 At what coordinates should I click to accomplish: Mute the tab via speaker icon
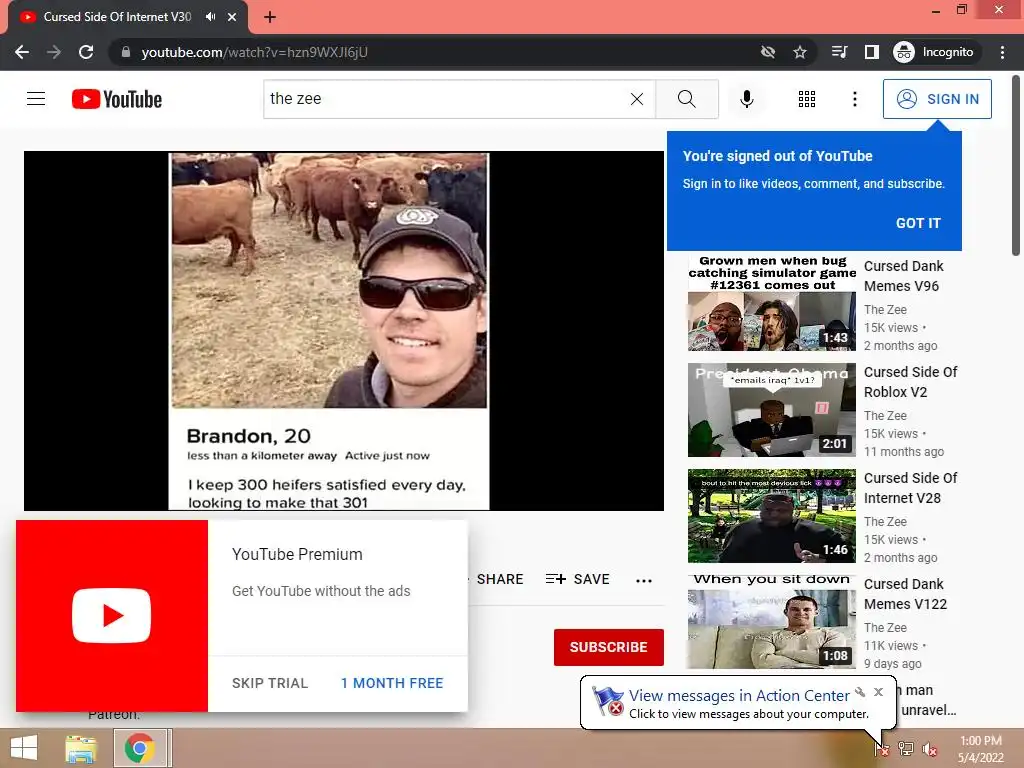[x=210, y=17]
